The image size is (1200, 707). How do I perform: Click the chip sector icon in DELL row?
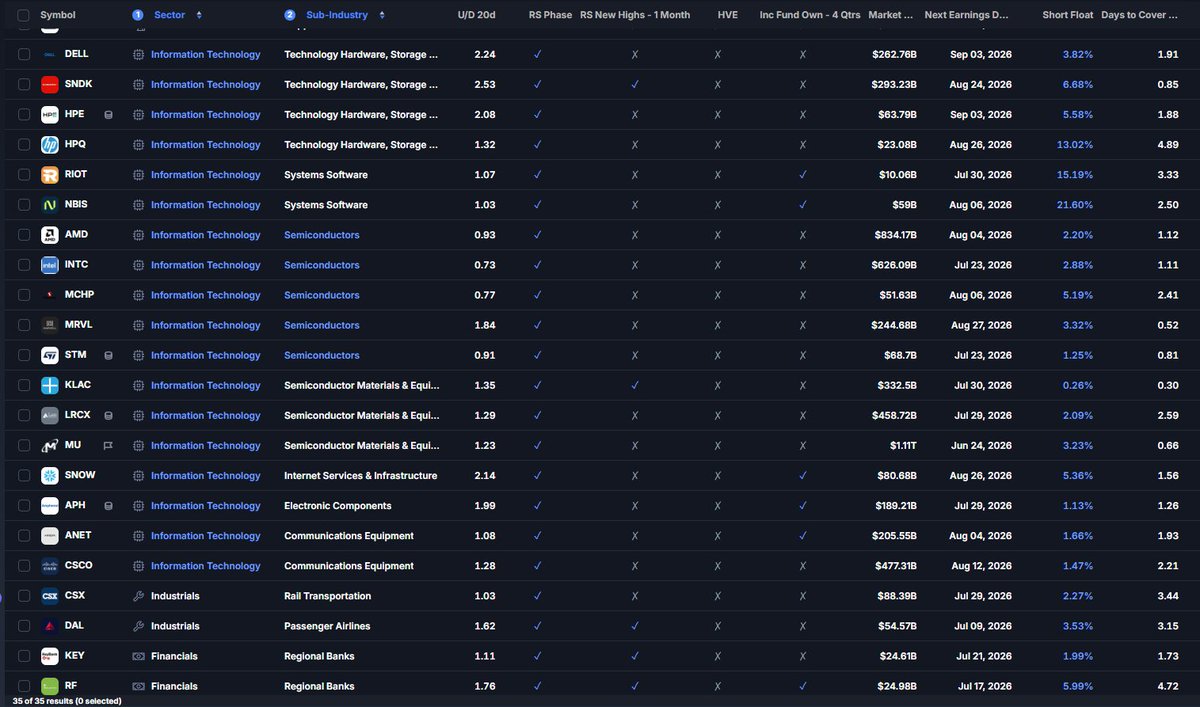click(138, 55)
